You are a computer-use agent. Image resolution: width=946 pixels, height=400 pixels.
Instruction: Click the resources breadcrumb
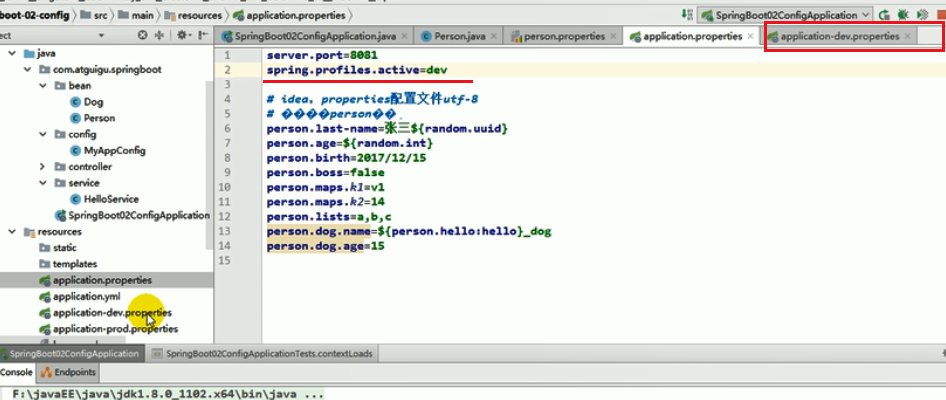[x=194, y=14]
